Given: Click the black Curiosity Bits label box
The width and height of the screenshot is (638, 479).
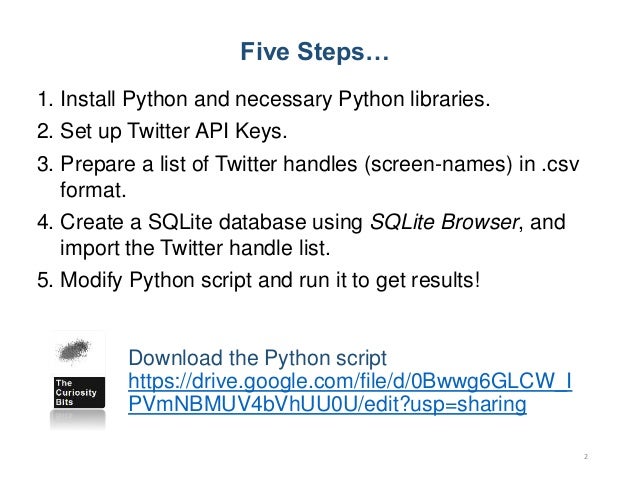Looking at the screenshot, I should coord(79,392).
